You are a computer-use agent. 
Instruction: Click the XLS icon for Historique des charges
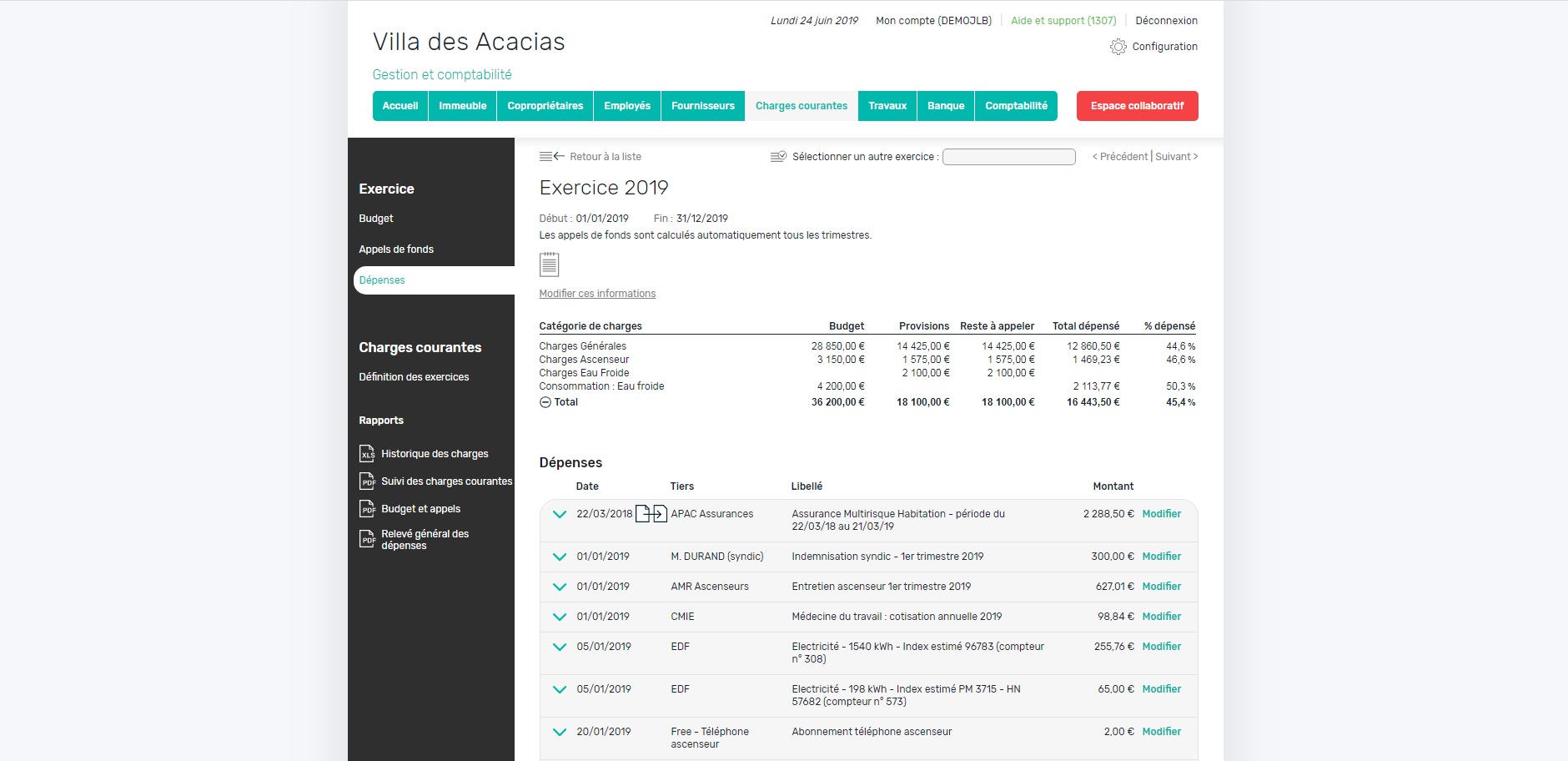tap(367, 454)
